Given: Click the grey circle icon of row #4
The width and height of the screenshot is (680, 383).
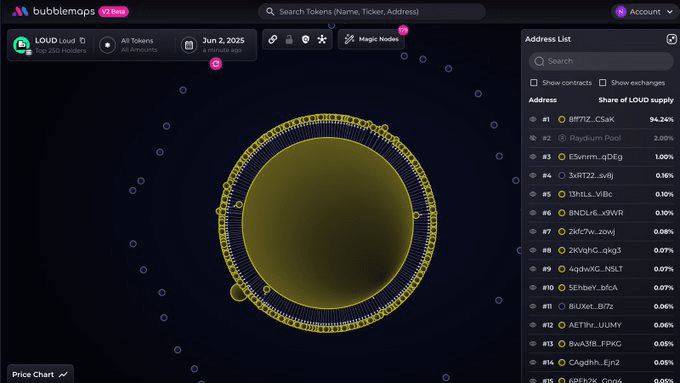Looking at the screenshot, I should 562,175.
